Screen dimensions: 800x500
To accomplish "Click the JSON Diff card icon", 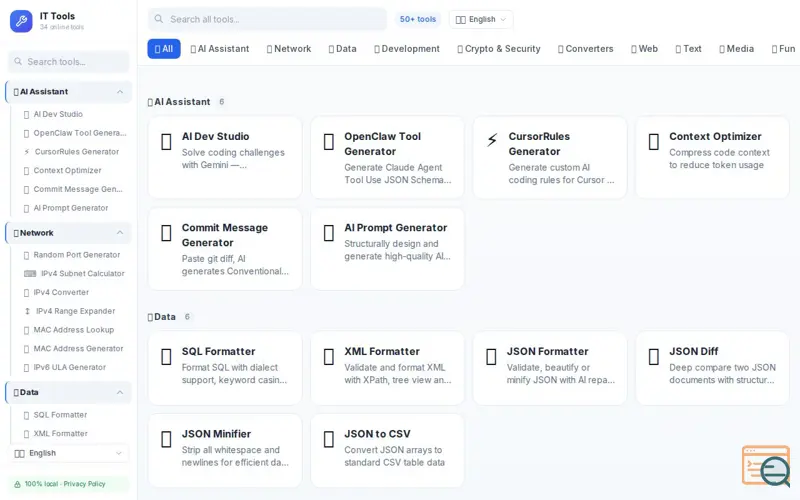I will click(654, 357).
